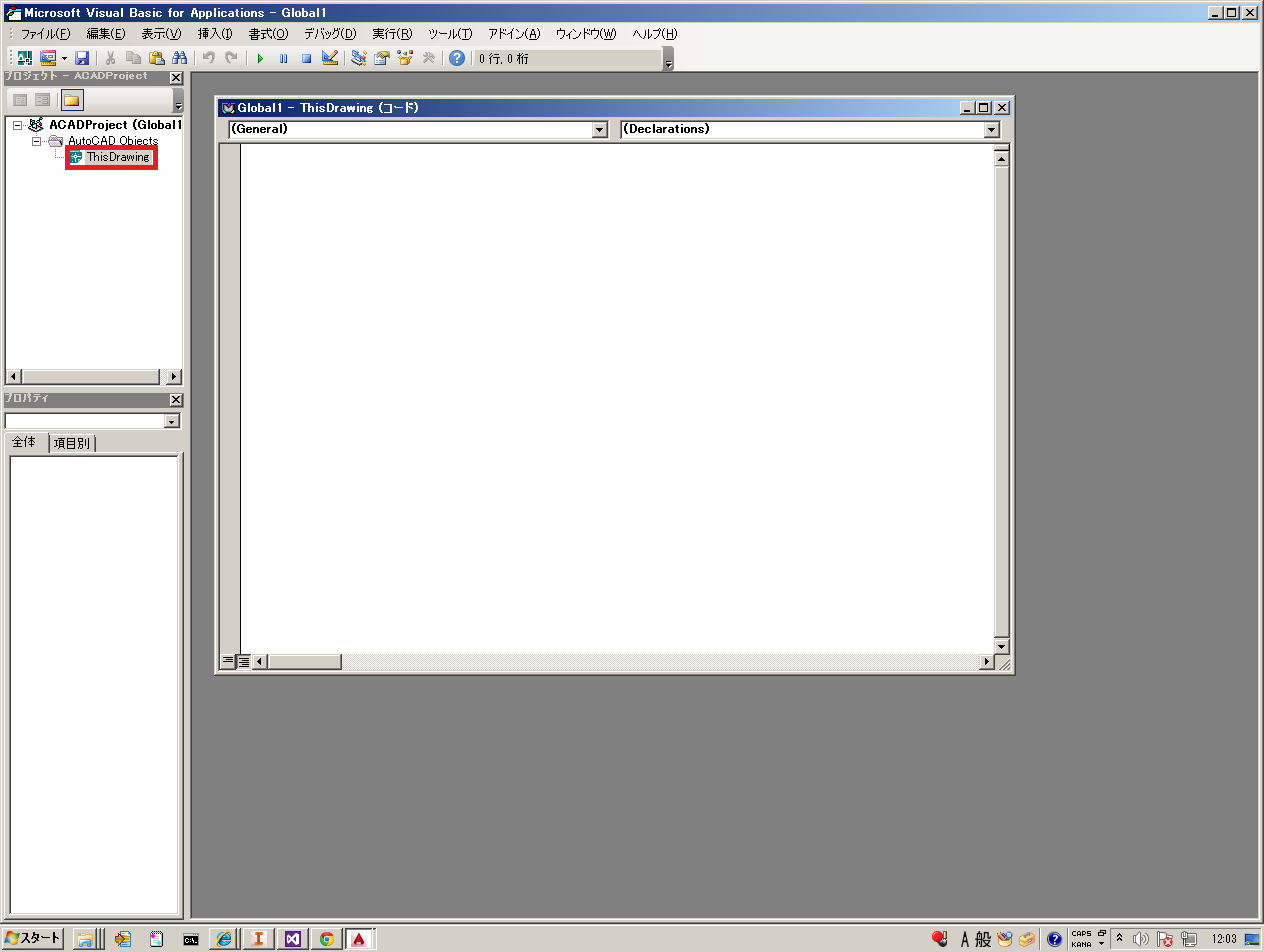
Task: Select ACADProject (Global1) in project tree
Action: pos(115,125)
